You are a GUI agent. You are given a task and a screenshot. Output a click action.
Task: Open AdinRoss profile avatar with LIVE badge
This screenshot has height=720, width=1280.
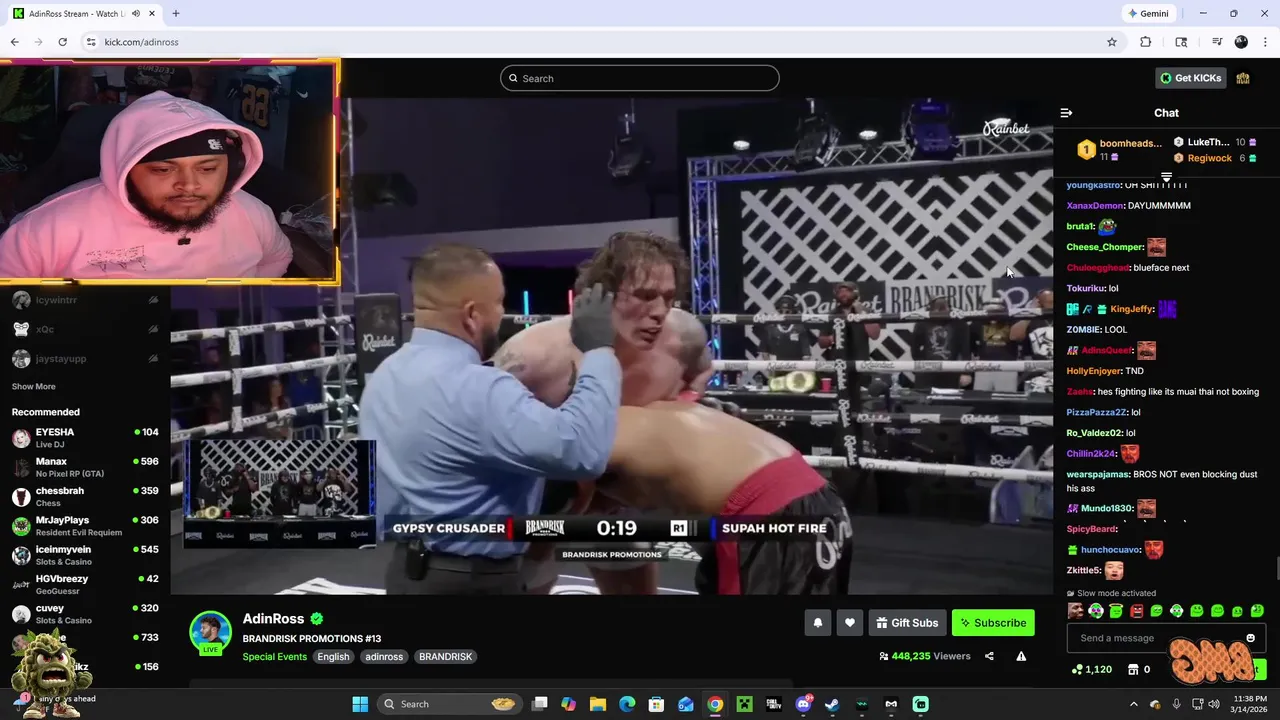[210, 633]
